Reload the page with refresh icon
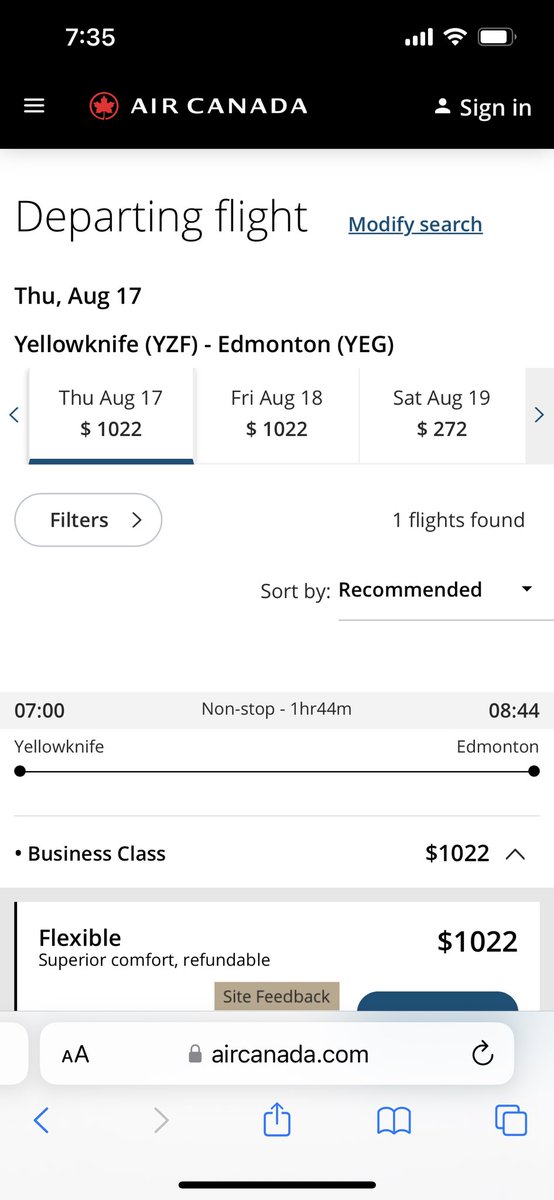This screenshot has width=554, height=1200. 482,1053
